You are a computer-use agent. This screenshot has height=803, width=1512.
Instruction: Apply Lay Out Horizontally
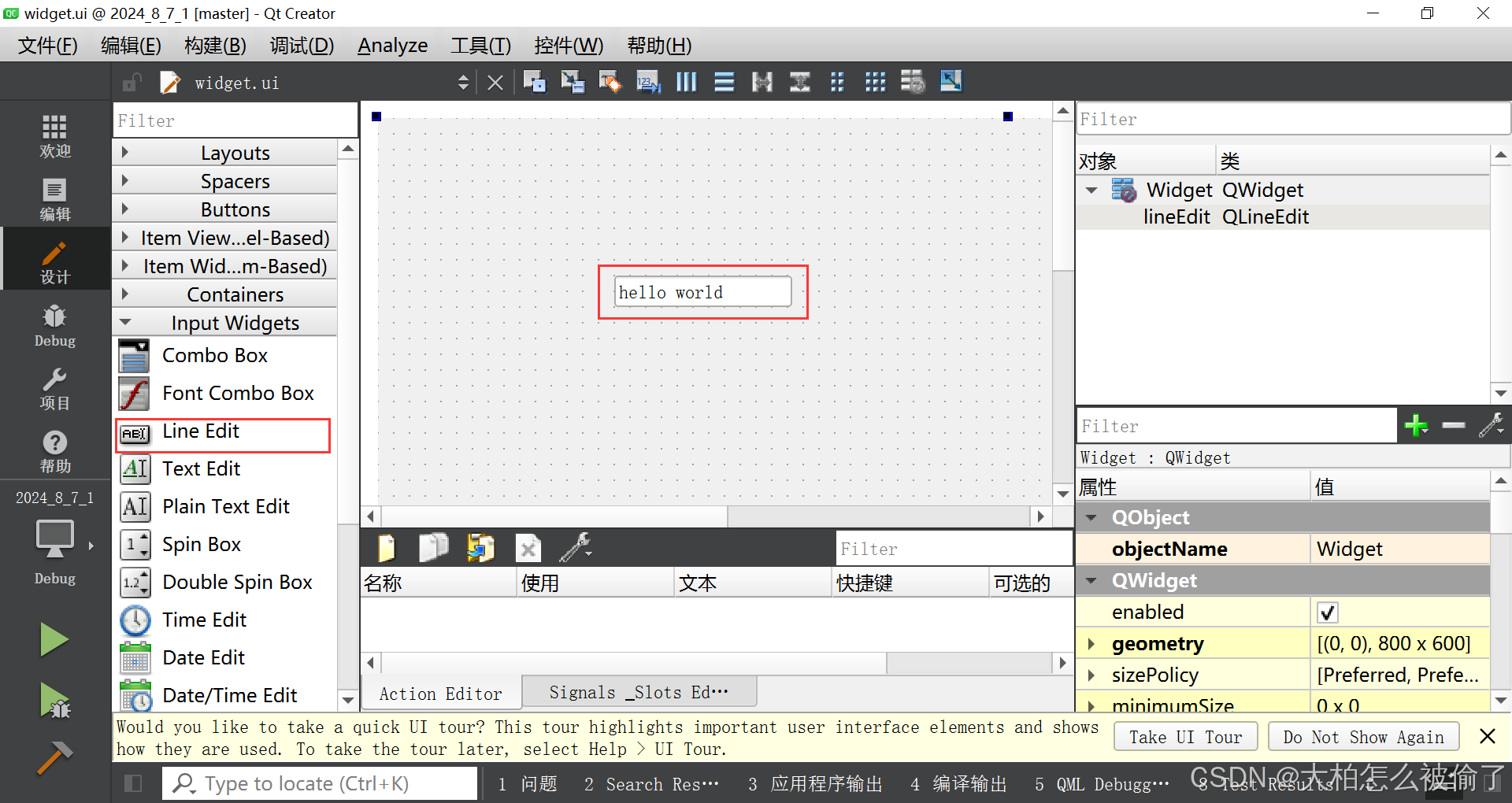pyautogui.click(x=687, y=82)
